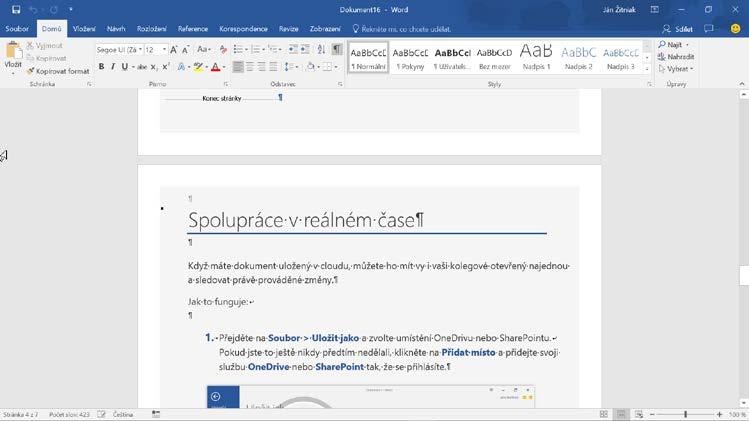Screen dimensions: 749x421
Task: Open the highlight color dropdown arrow
Action: [x=206, y=67]
